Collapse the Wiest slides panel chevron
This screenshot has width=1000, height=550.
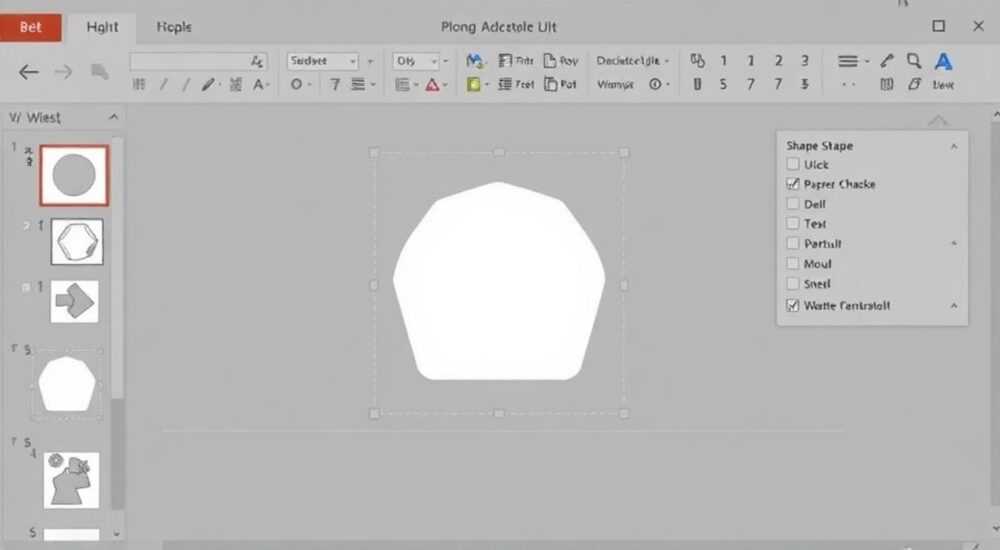(x=114, y=117)
